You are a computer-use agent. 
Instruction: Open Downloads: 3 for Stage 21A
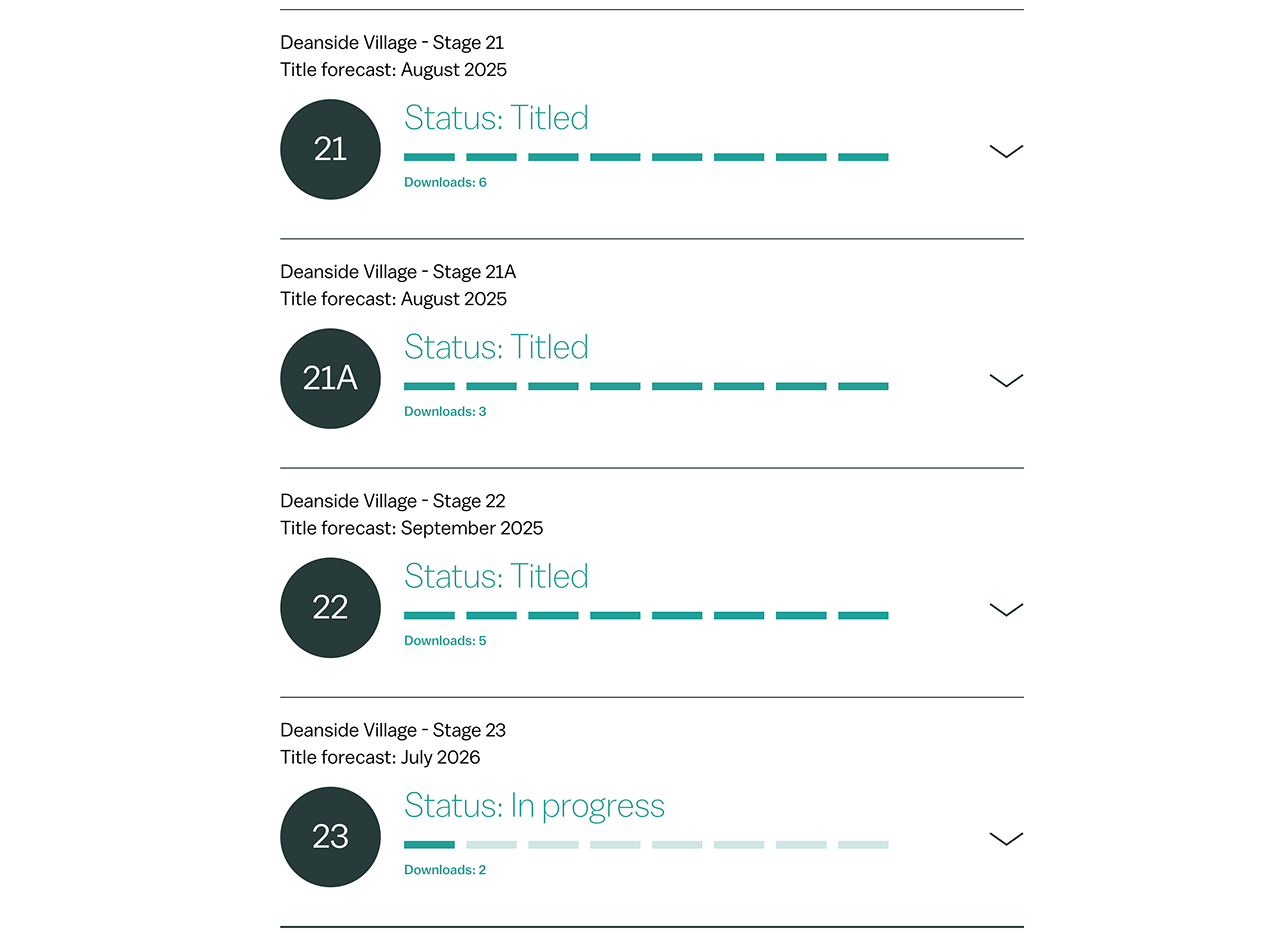click(445, 412)
